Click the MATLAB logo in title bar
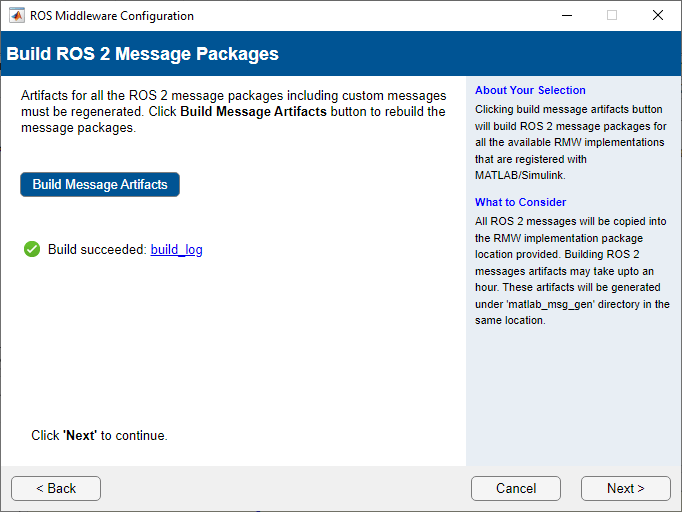Screen dimensions: 682x512 tap(17, 16)
